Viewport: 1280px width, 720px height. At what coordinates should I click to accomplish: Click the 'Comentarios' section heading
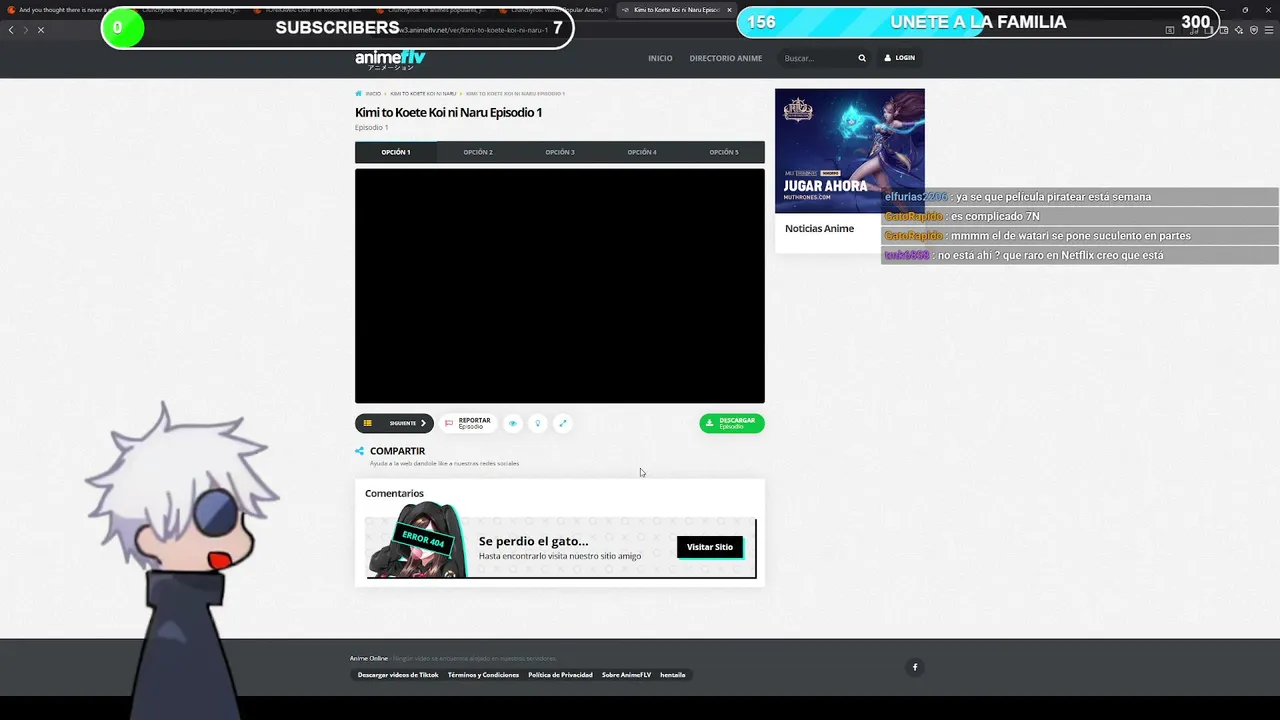[x=394, y=493]
